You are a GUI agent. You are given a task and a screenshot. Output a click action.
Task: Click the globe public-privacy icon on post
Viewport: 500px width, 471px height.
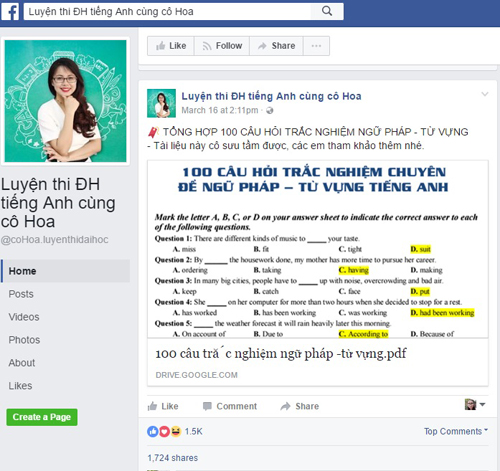[270, 110]
